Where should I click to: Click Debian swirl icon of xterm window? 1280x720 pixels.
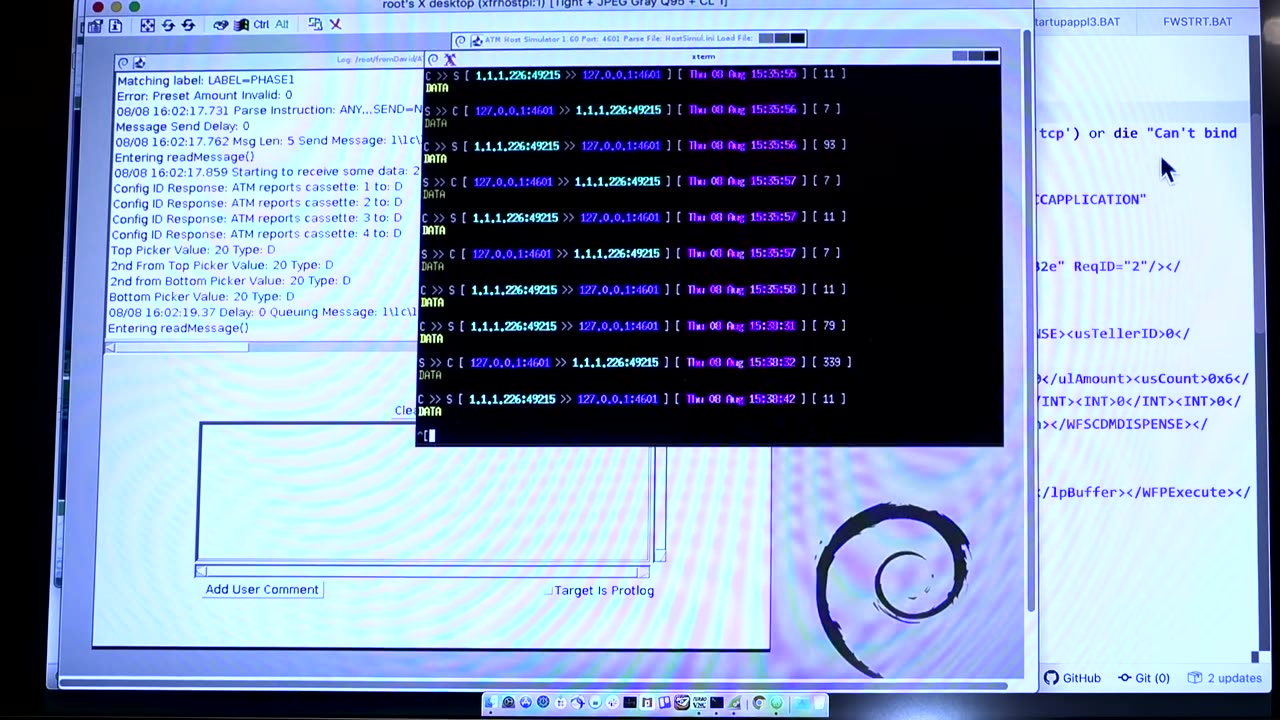433,60
